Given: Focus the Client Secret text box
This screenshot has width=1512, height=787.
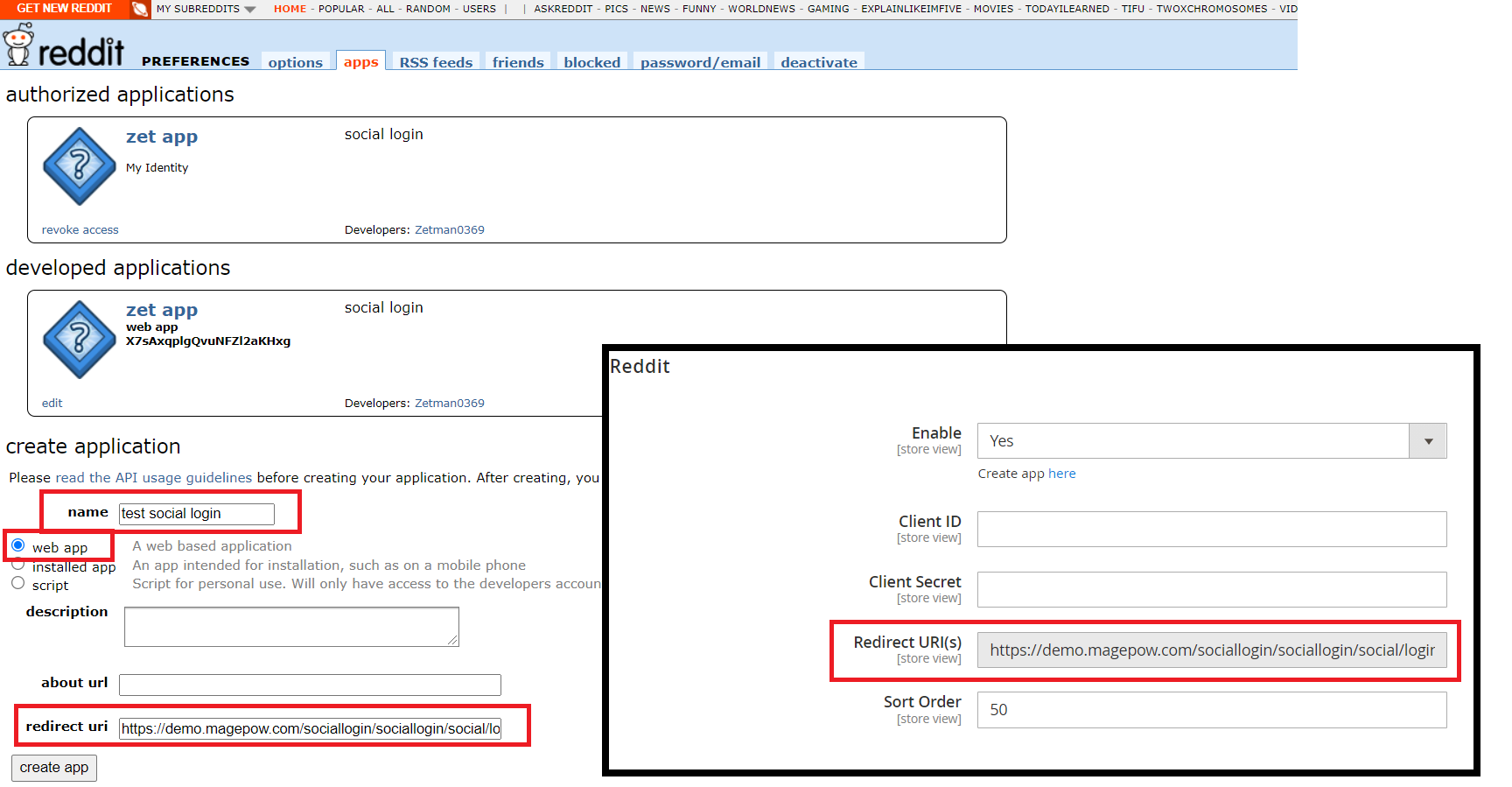Looking at the screenshot, I should (x=1211, y=590).
